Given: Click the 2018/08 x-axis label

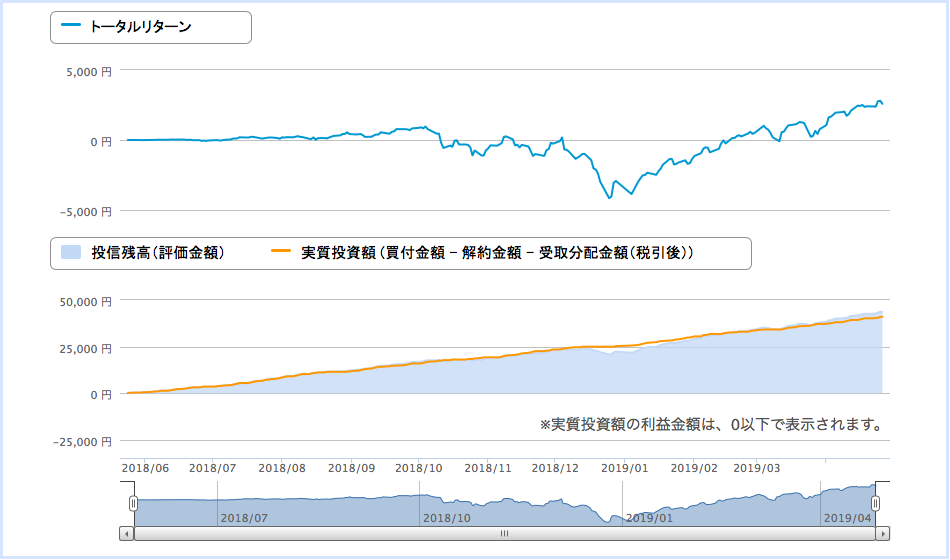Looking at the screenshot, I should tap(282, 468).
